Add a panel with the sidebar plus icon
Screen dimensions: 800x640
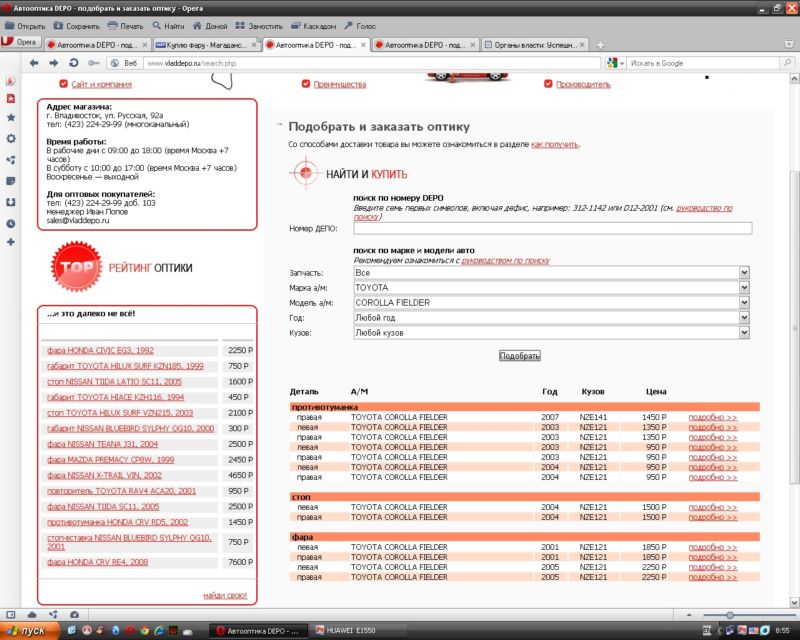point(11,242)
